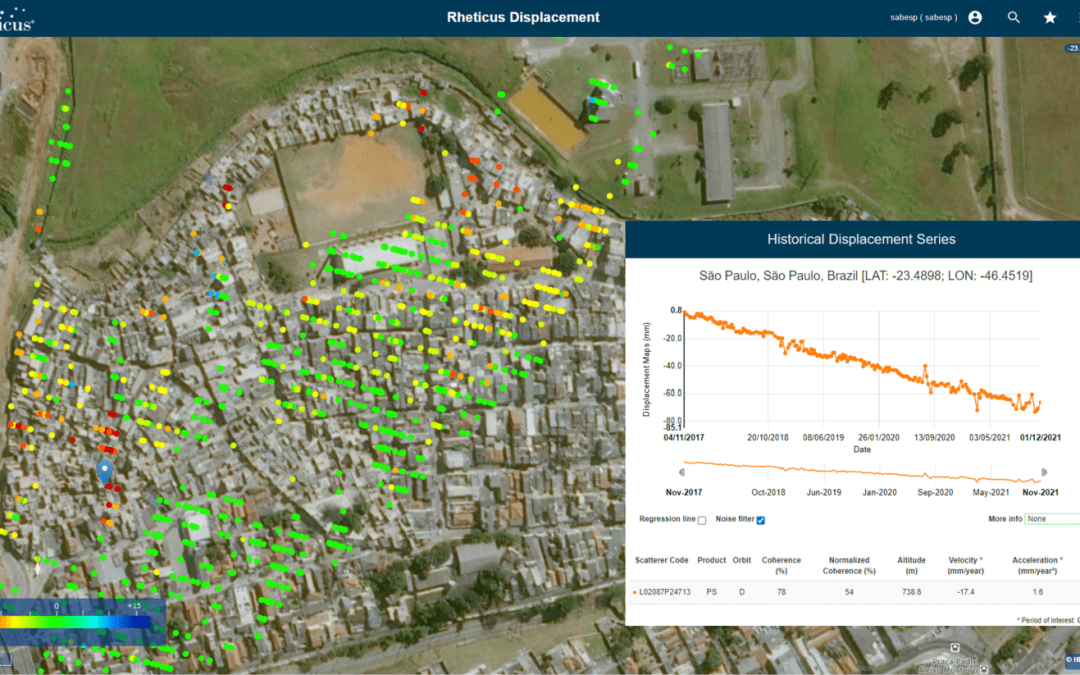Click the search magnifier icon

click(x=1014, y=18)
